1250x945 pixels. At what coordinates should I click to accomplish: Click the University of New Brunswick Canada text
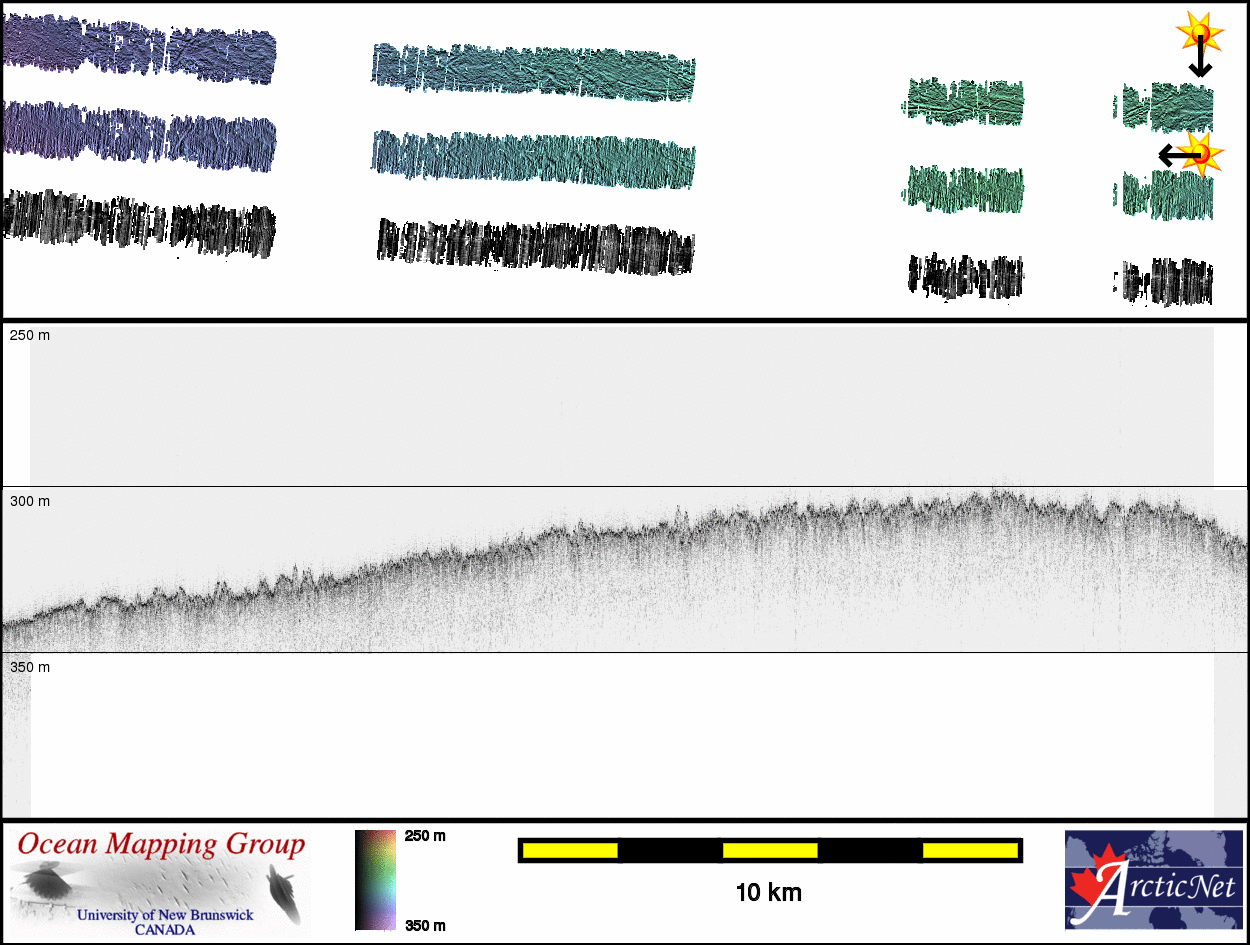coord(165,922)
